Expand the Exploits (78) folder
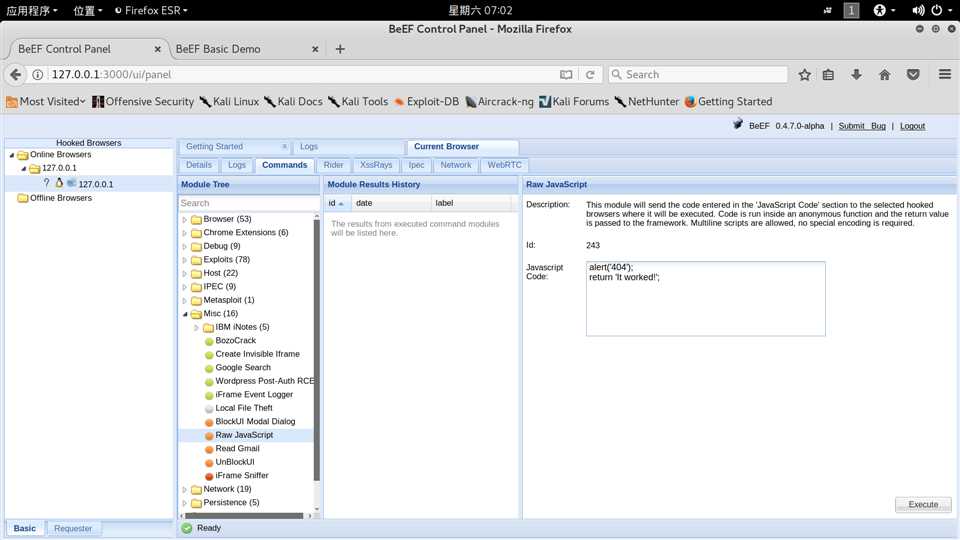Image resolution: width=960 pixels, height=540 pixels. pyautogui.click(x=184, y=260)
